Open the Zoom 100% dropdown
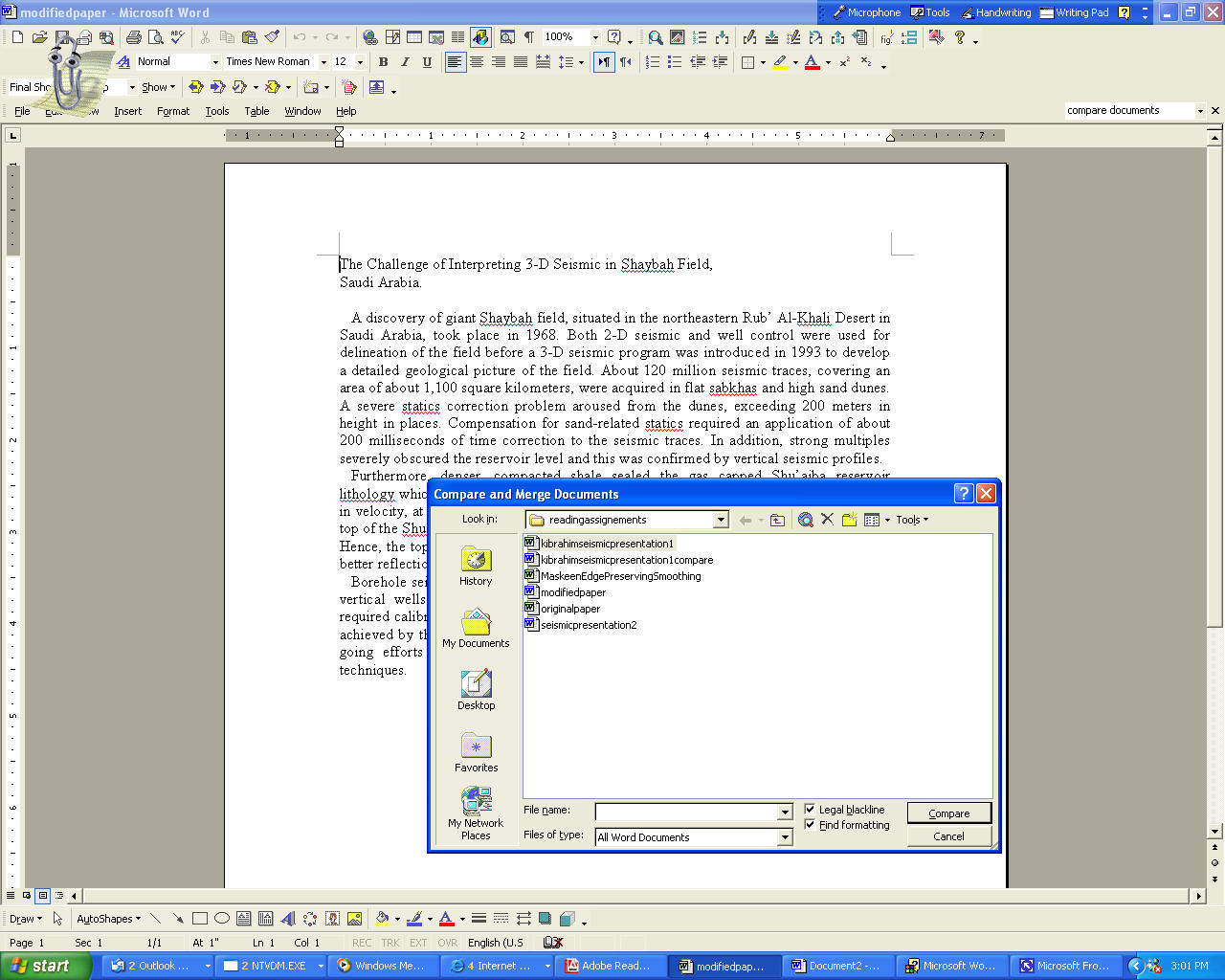1225x980 pixels. click(595, 37)
